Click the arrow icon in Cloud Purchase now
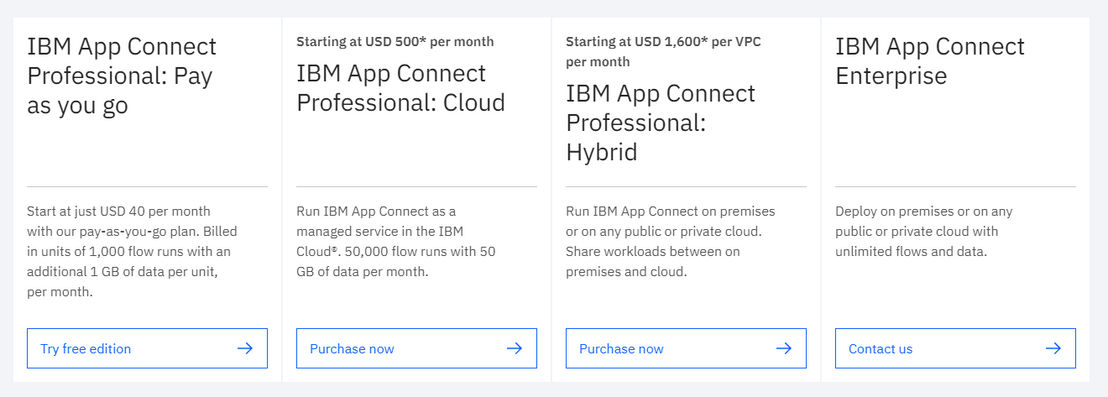Viewport: 1108px width, 397px height. coord(514,348)
